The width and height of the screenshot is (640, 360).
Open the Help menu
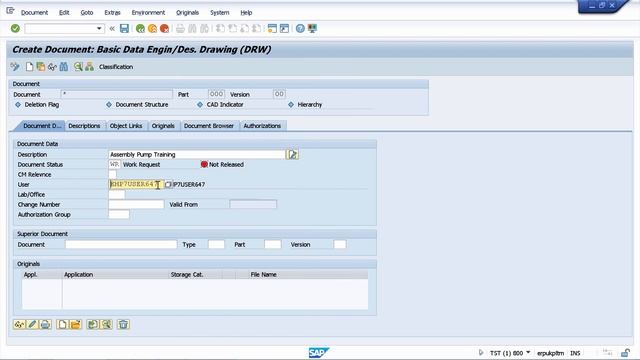coord(246,13)
